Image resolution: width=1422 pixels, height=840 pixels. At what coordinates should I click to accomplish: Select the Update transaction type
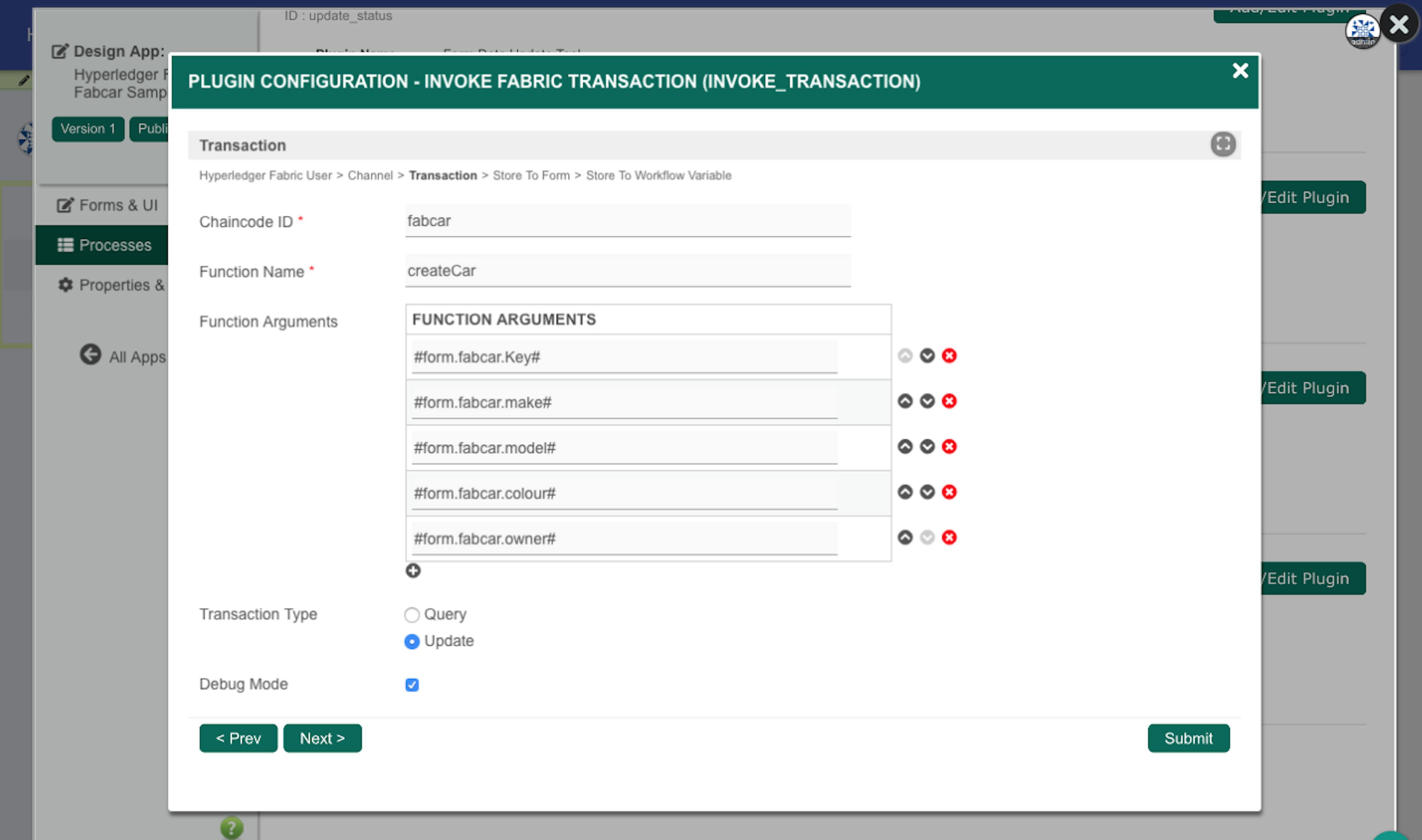(411, 641)
